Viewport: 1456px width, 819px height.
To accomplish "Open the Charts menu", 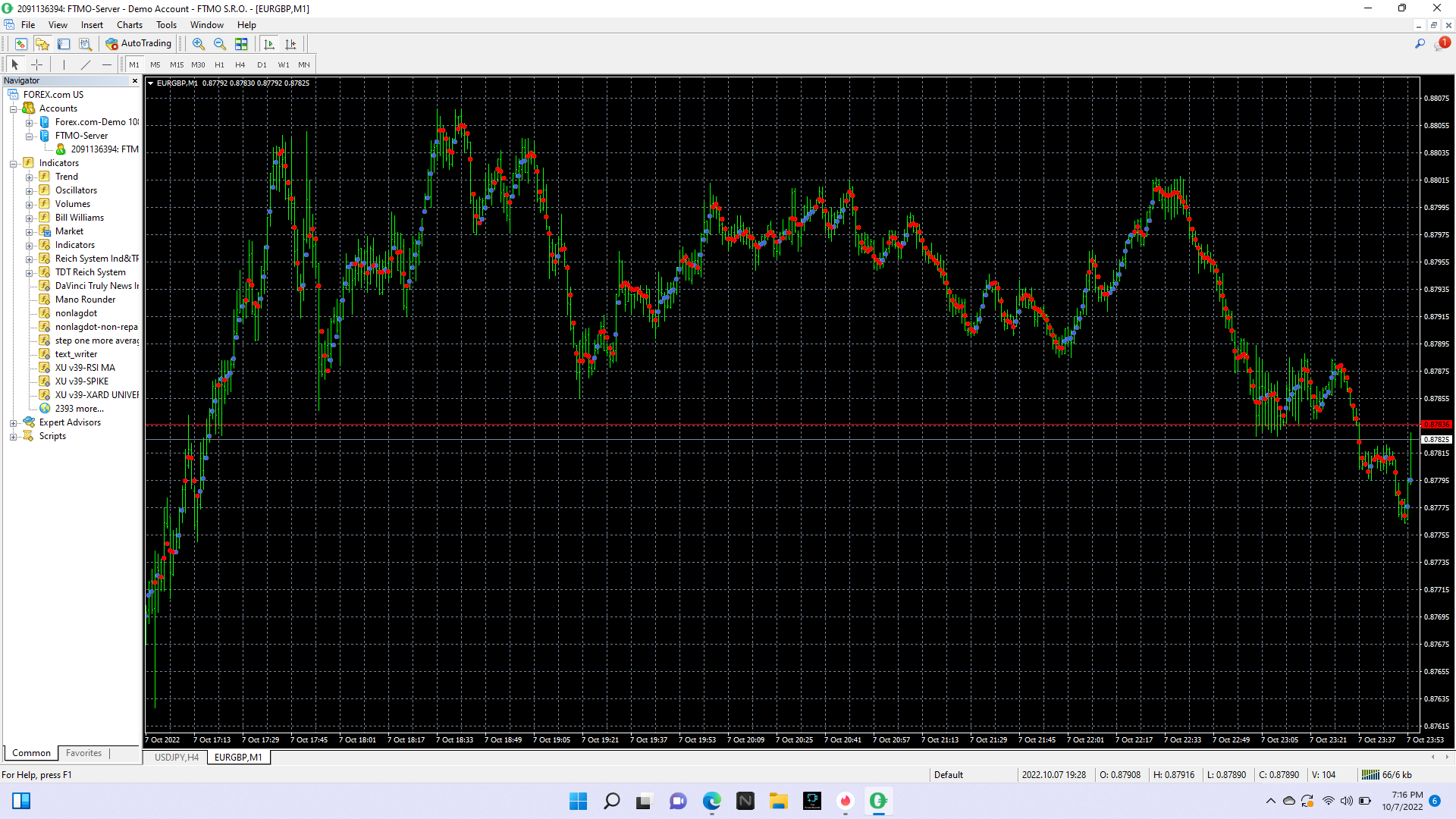I will point(129,25).
